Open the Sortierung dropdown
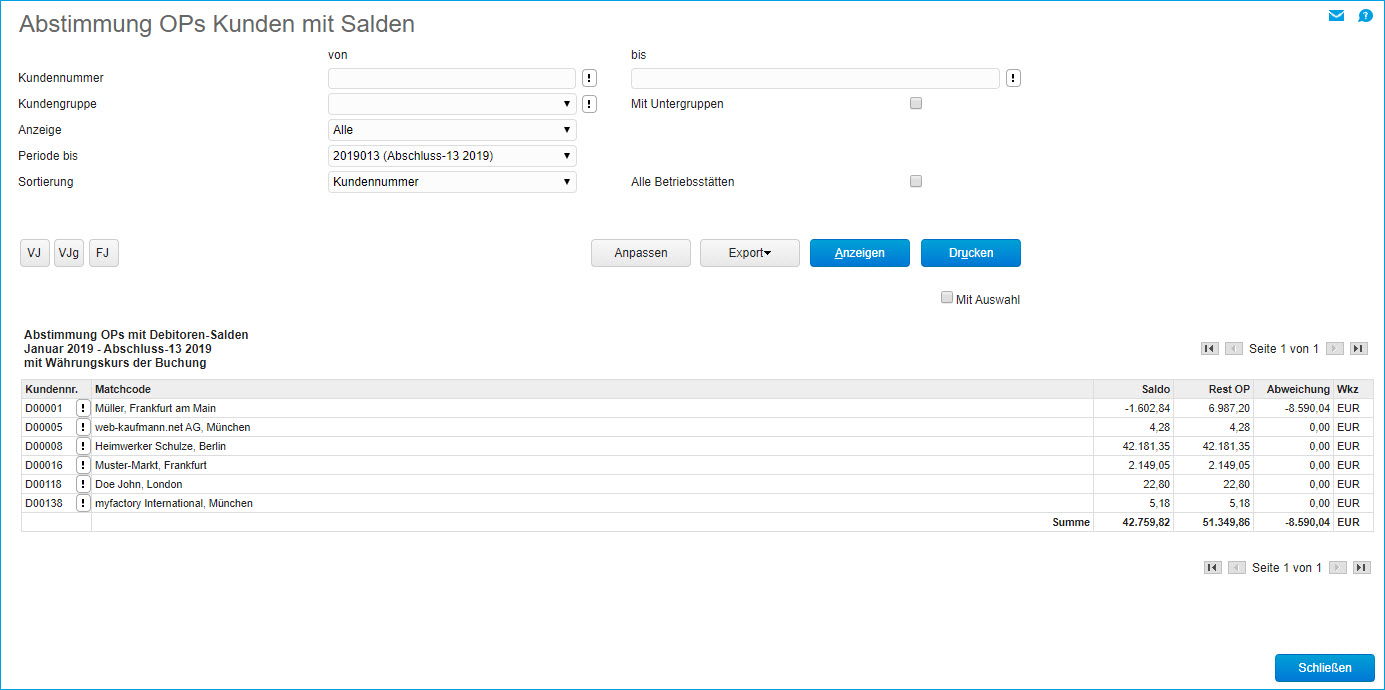The height and width of the screenshot is (690, 1385). coord(452,182)
